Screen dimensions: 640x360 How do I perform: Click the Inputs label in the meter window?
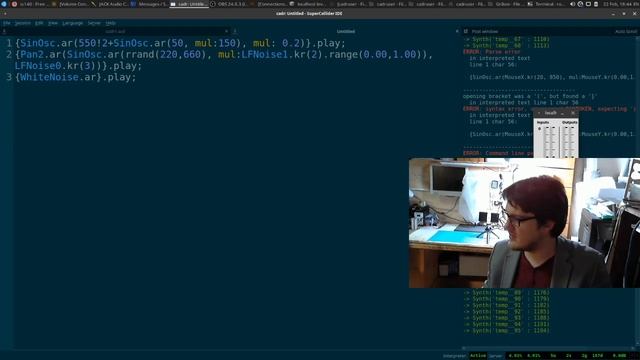tap(543, 122)
